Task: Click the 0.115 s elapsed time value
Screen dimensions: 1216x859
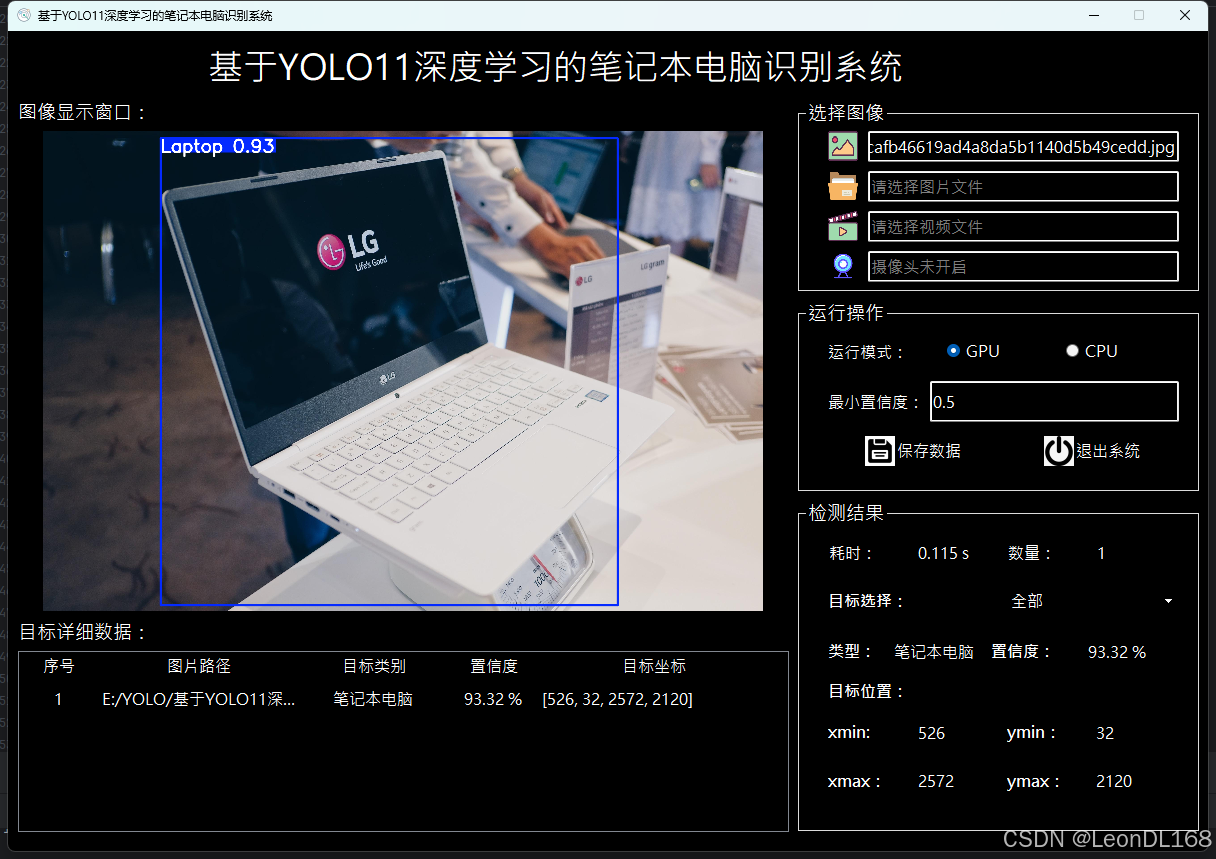Action: pyautogui.click(x=943, y=553)
